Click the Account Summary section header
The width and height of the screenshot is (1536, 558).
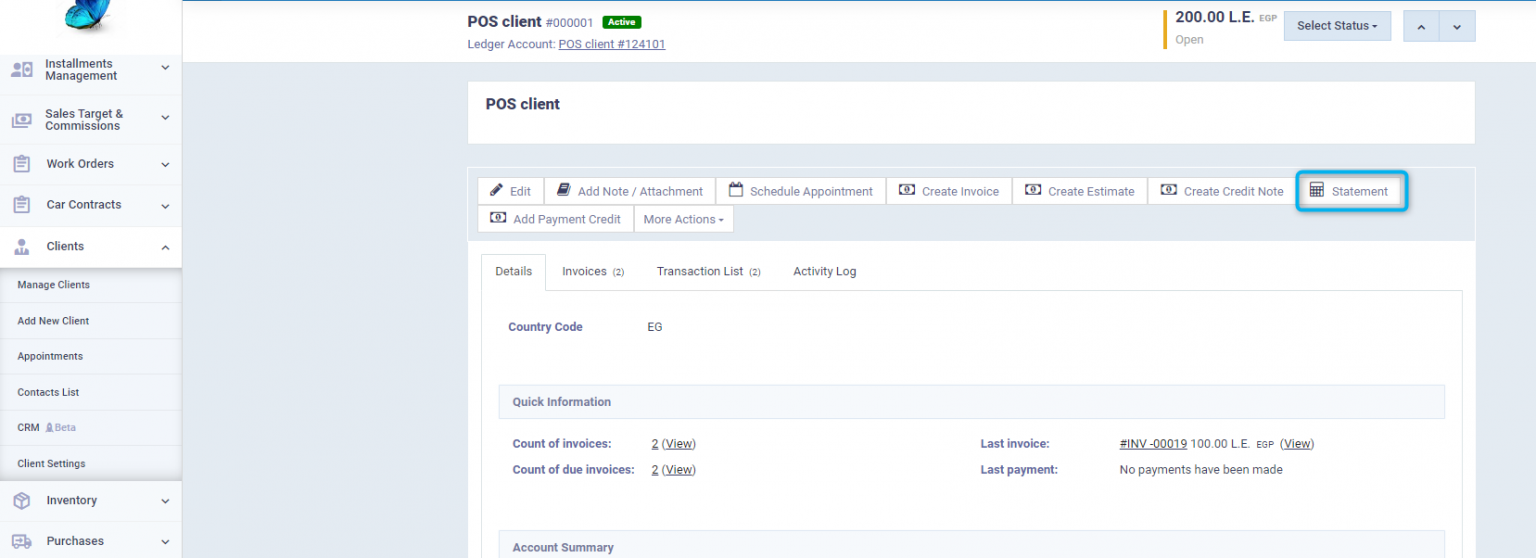click(x=972, y=545)
